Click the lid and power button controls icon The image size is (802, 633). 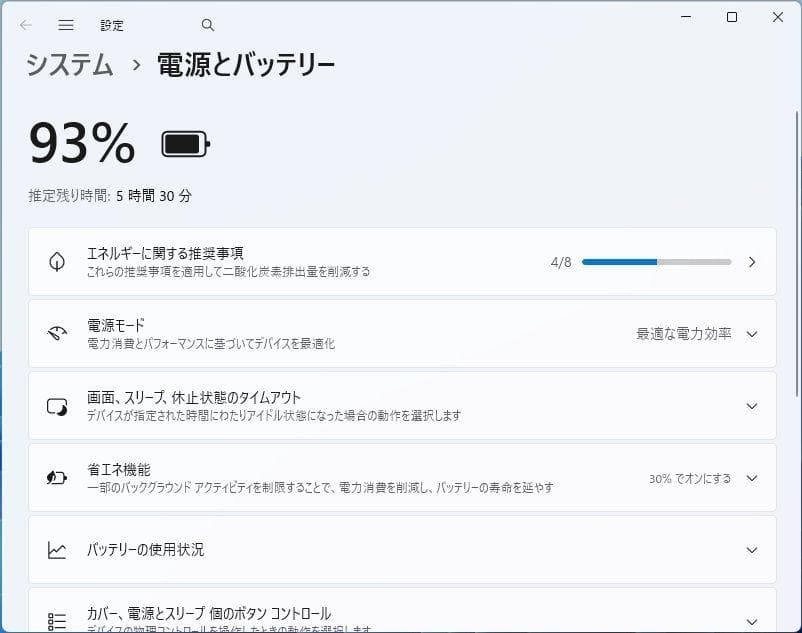point(58,617)
